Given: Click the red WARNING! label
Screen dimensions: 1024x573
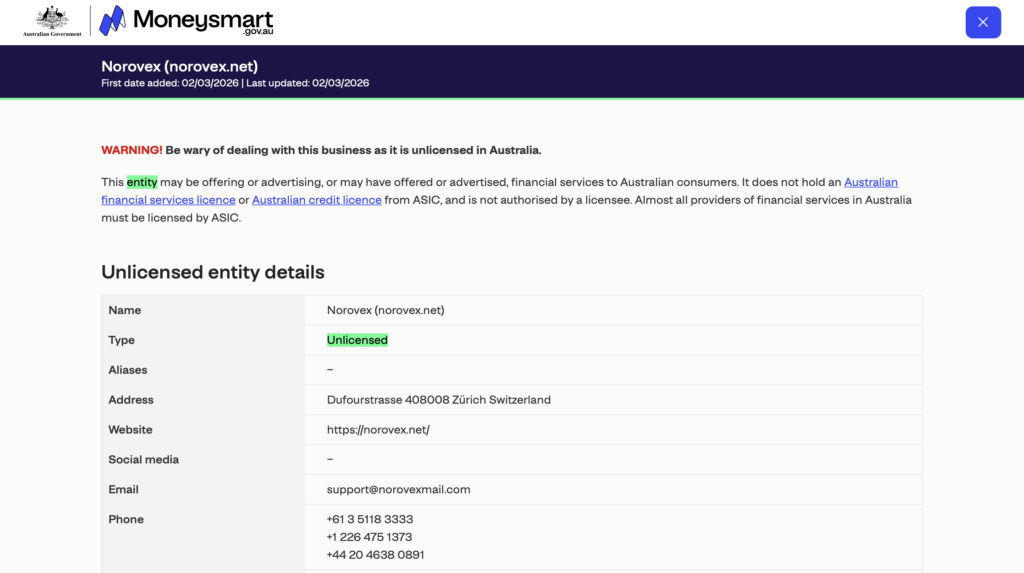Looking at the screenshot, I should pyautogui.click(x=132, y=150).
